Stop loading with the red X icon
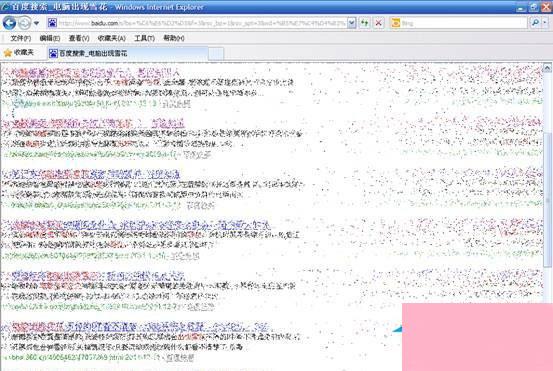The height and width of the screenshot is (371, 553). click(379, 23)
